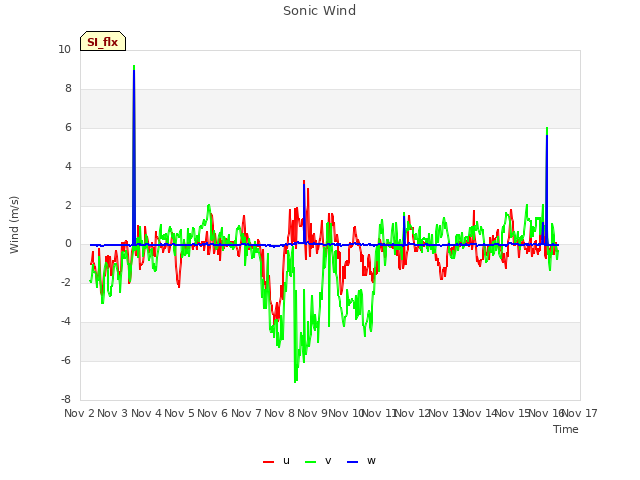Screen dimensions: 640x480
Task: Click the red u legend color marker
Action: click(x=269, y=462)
